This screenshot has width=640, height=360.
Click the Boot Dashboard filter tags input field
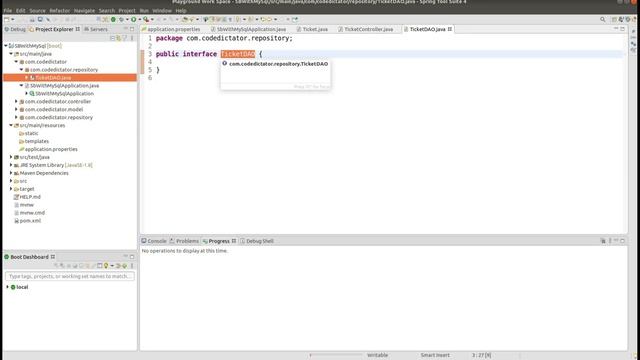(70, 276)
